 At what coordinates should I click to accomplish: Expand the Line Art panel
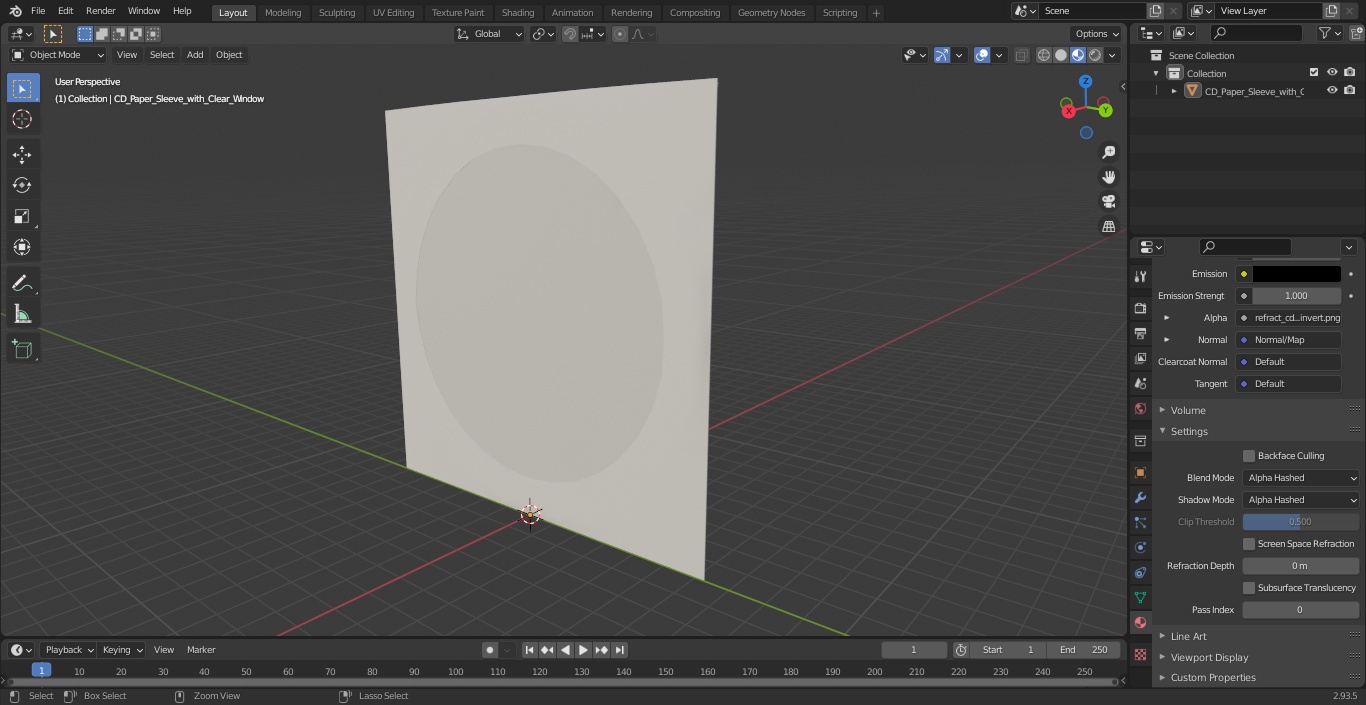pos(1189,636)
